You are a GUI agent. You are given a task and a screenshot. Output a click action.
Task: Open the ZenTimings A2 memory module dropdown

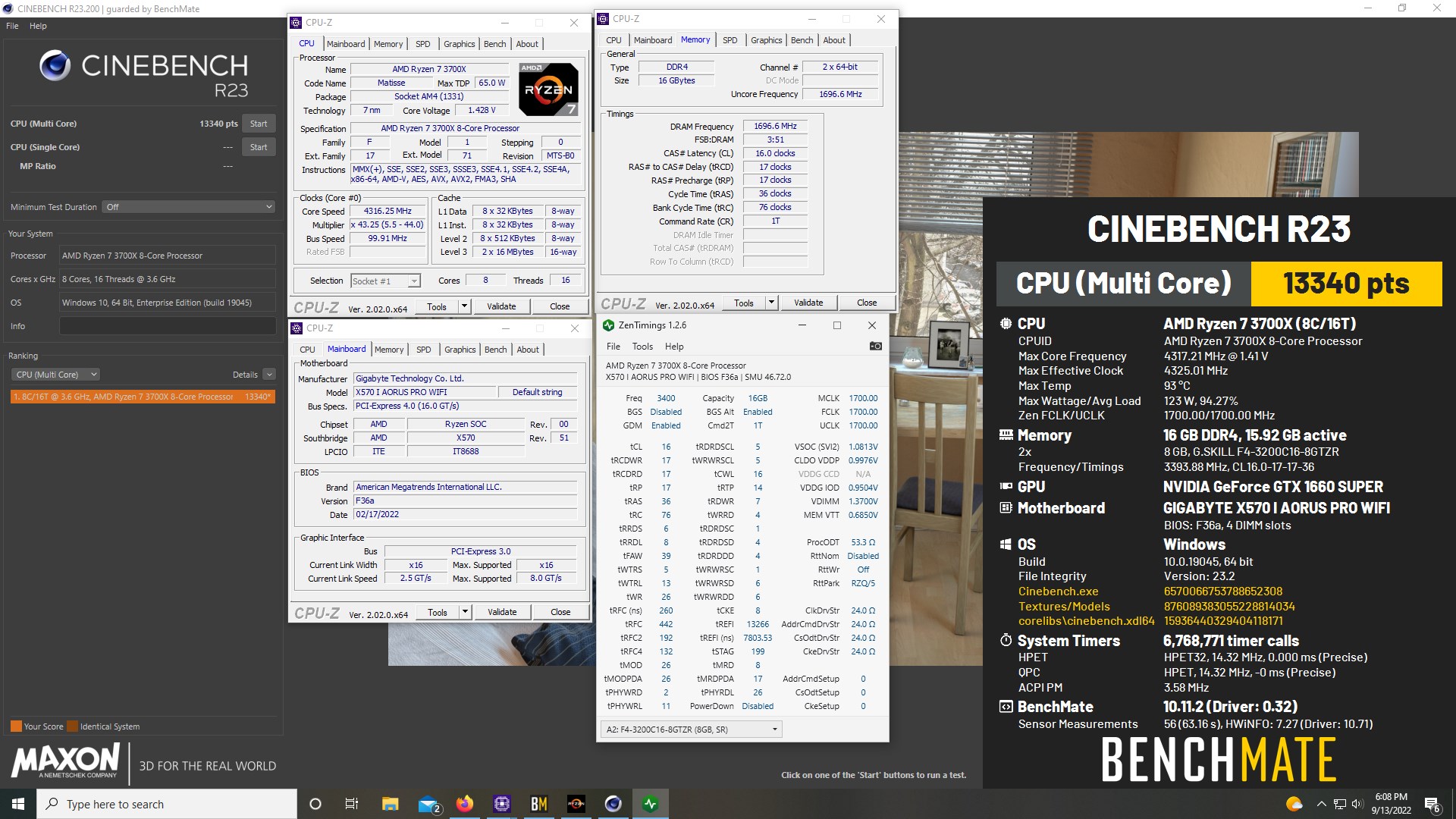[691, 730]
